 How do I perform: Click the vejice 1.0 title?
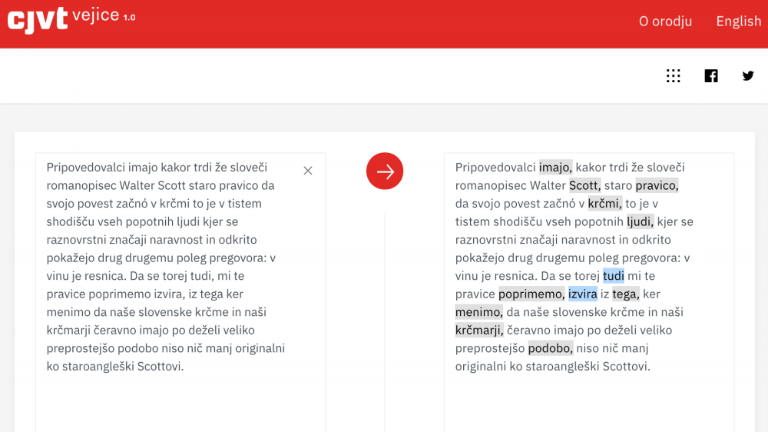[x=103, y=15]
